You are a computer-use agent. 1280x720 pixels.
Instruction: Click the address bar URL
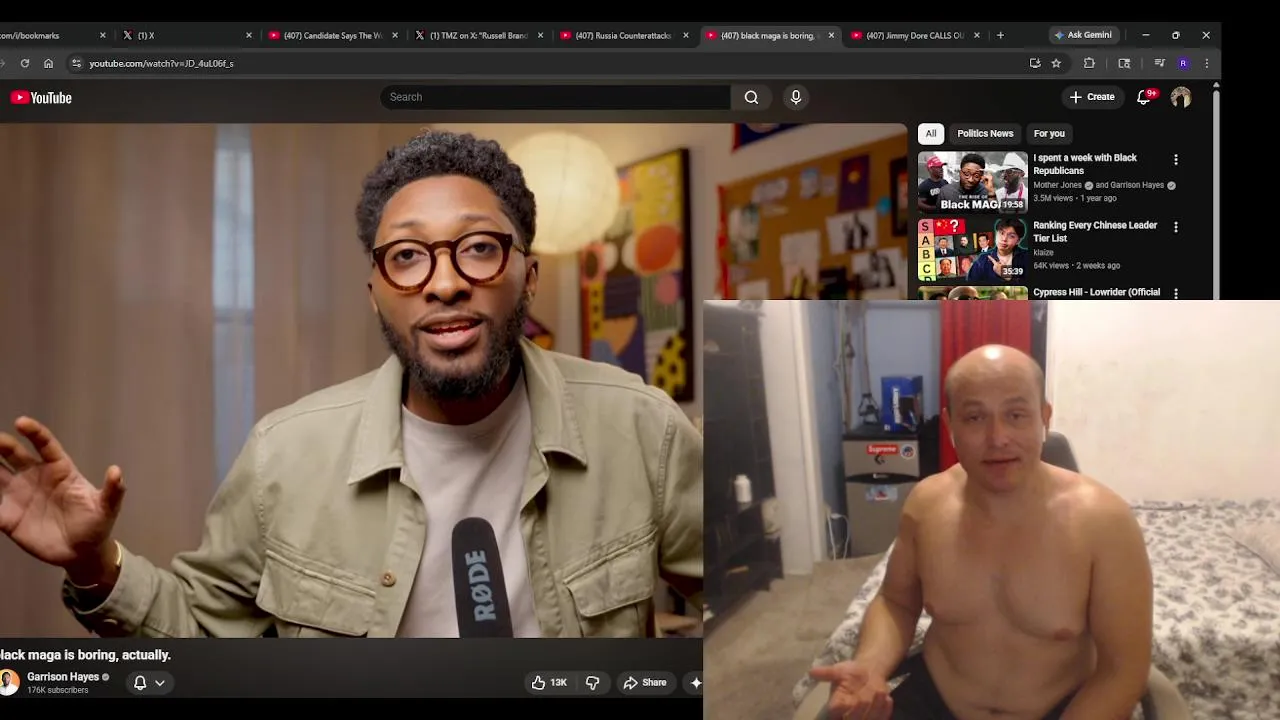click(x=161, y=63)
